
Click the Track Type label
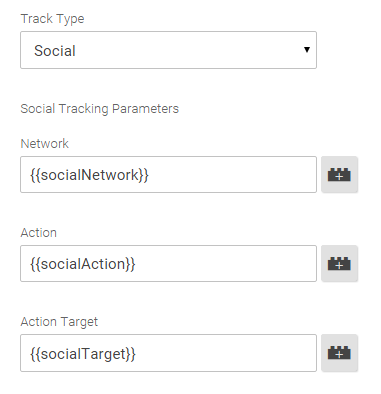click(x=52, y=19)
